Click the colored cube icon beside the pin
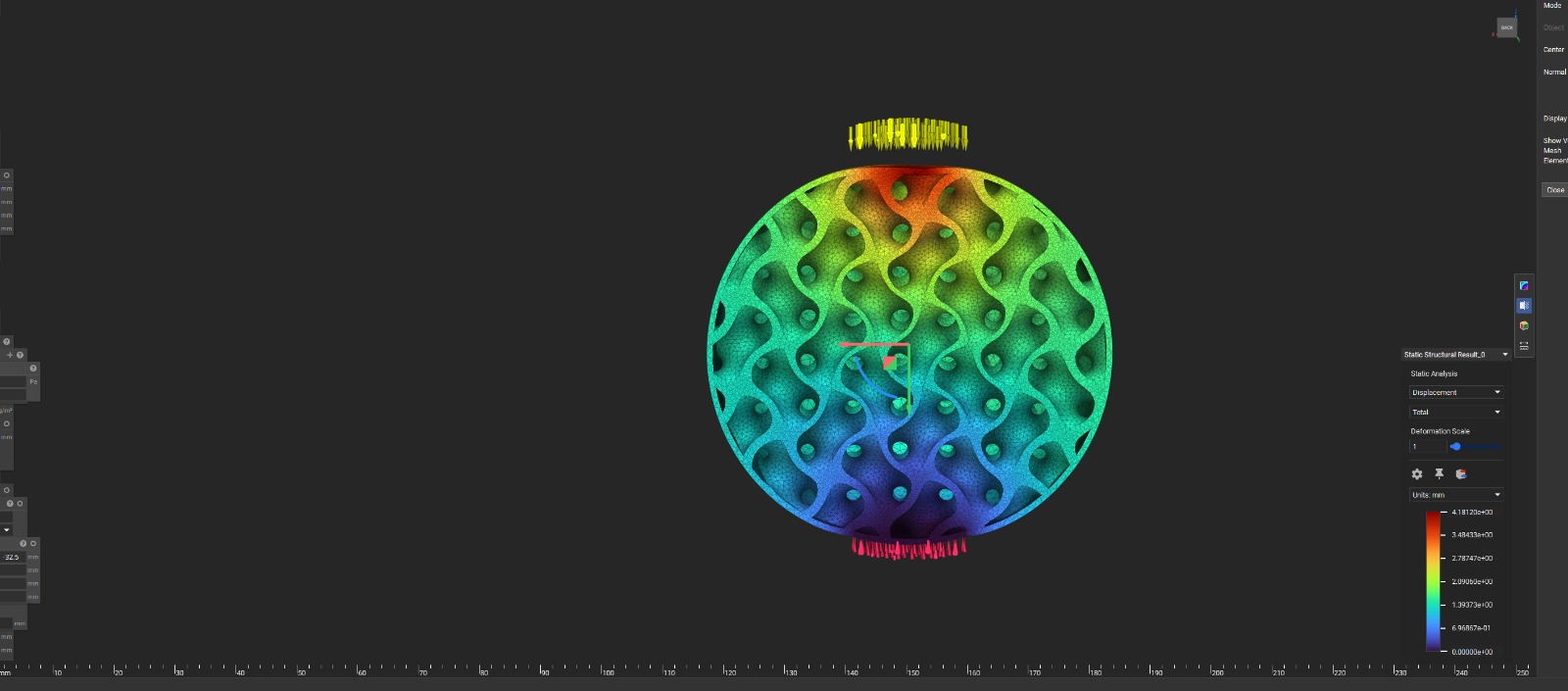 click(x=1461, y=474)
